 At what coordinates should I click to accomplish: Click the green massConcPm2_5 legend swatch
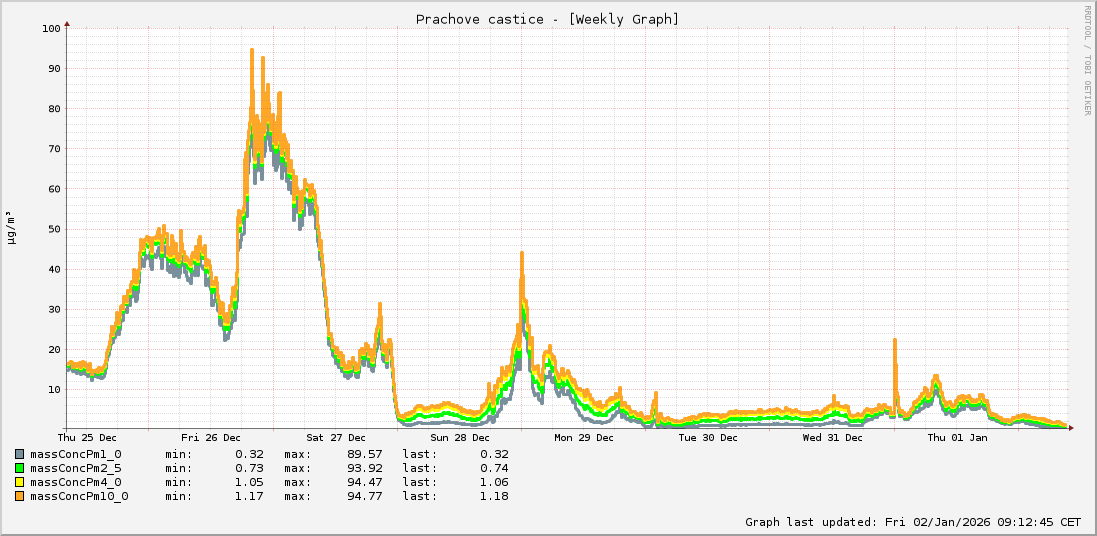(x=20, y=468)
